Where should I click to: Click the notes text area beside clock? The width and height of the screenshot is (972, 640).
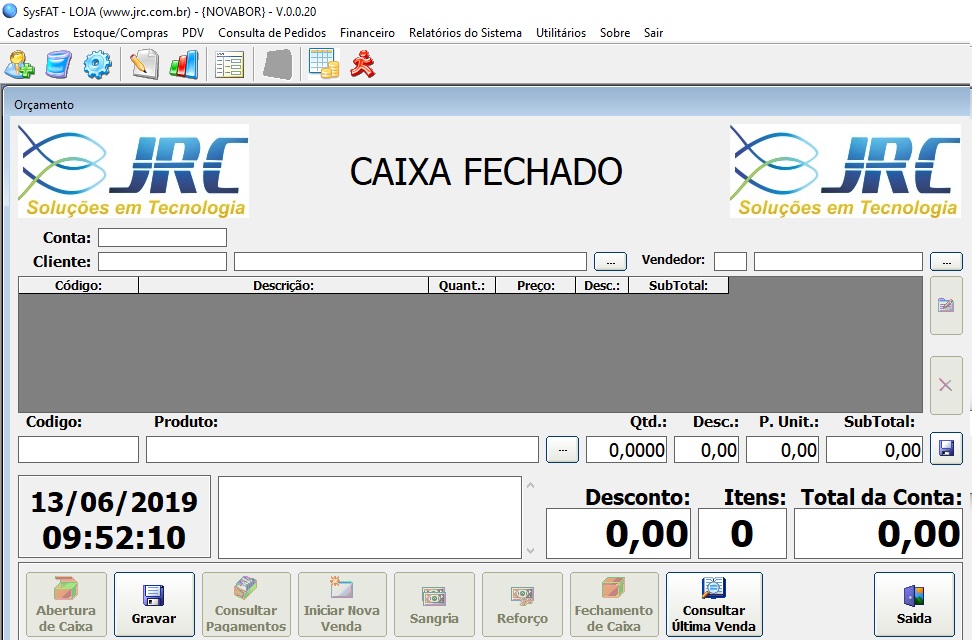tap(370, 517)
